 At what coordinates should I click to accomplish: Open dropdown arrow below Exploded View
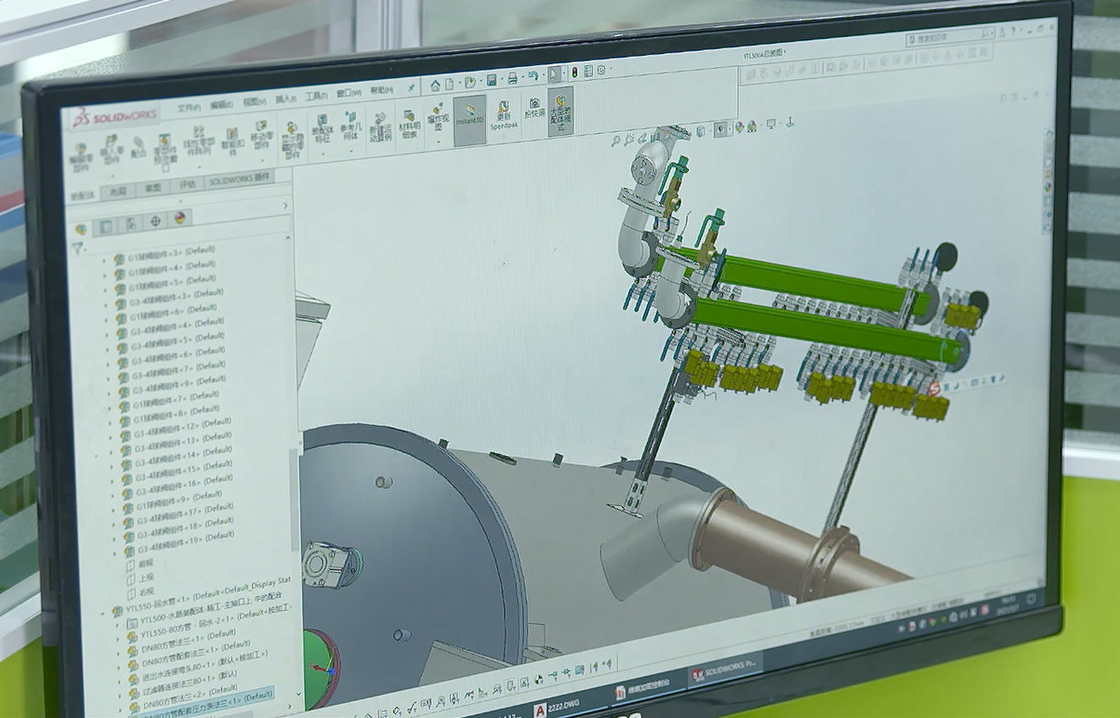click(439, 141)
